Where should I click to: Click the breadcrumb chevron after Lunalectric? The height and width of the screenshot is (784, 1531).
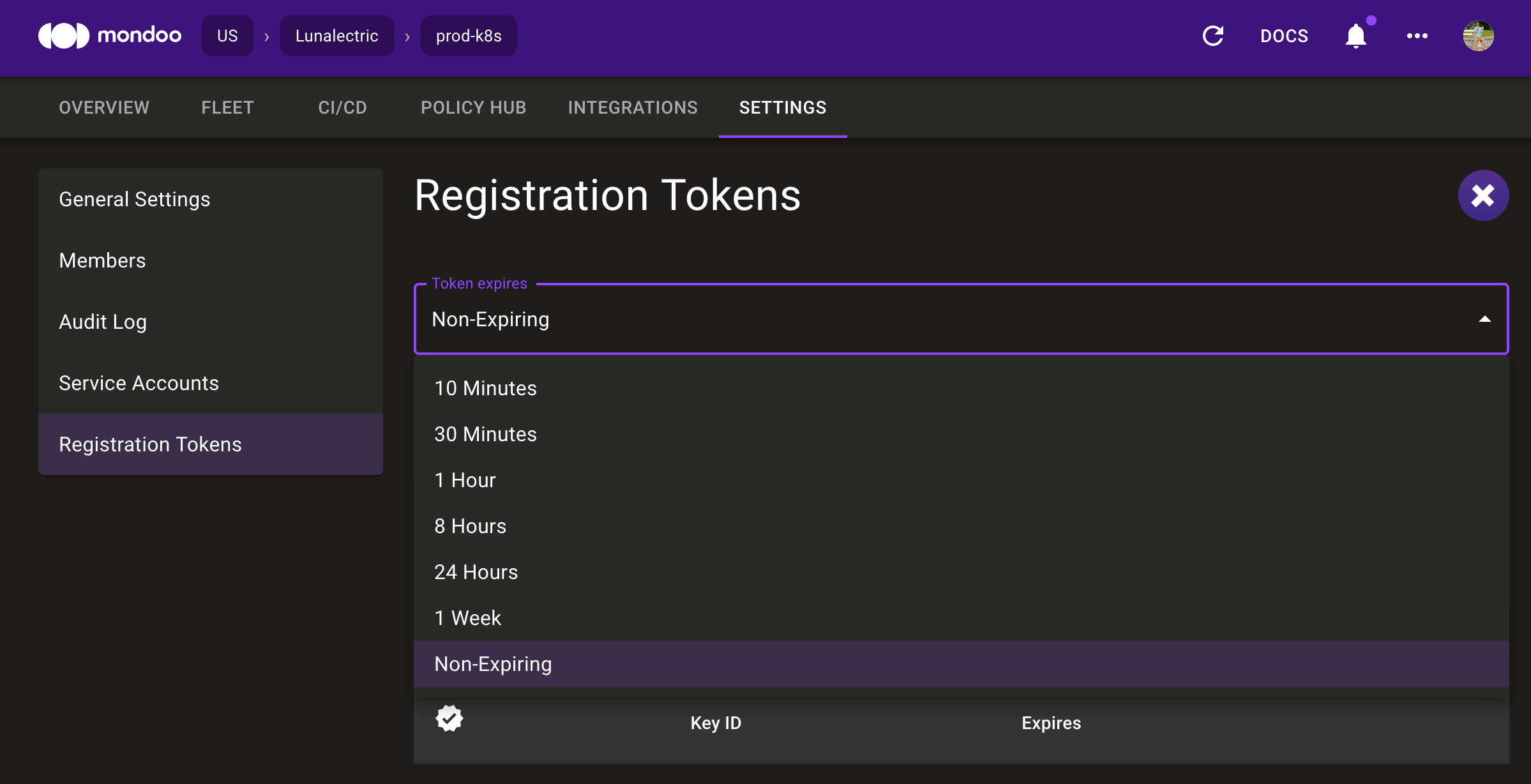pyautogui.click(x=406, y=36)
